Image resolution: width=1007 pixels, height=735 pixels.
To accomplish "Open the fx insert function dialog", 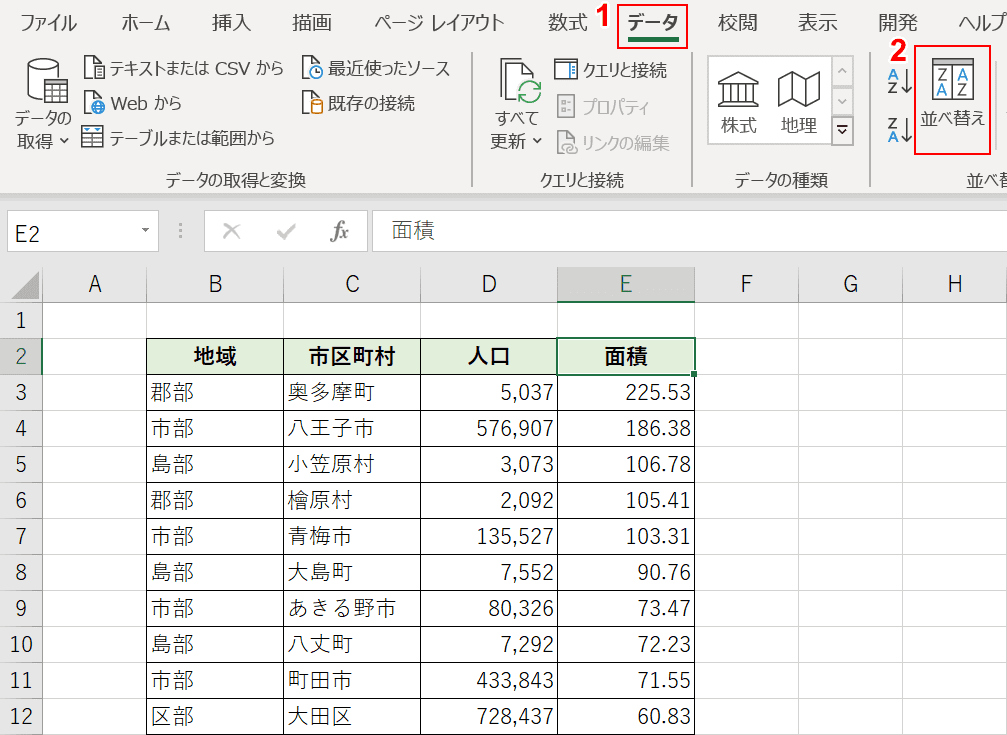I will click(339, 231).
